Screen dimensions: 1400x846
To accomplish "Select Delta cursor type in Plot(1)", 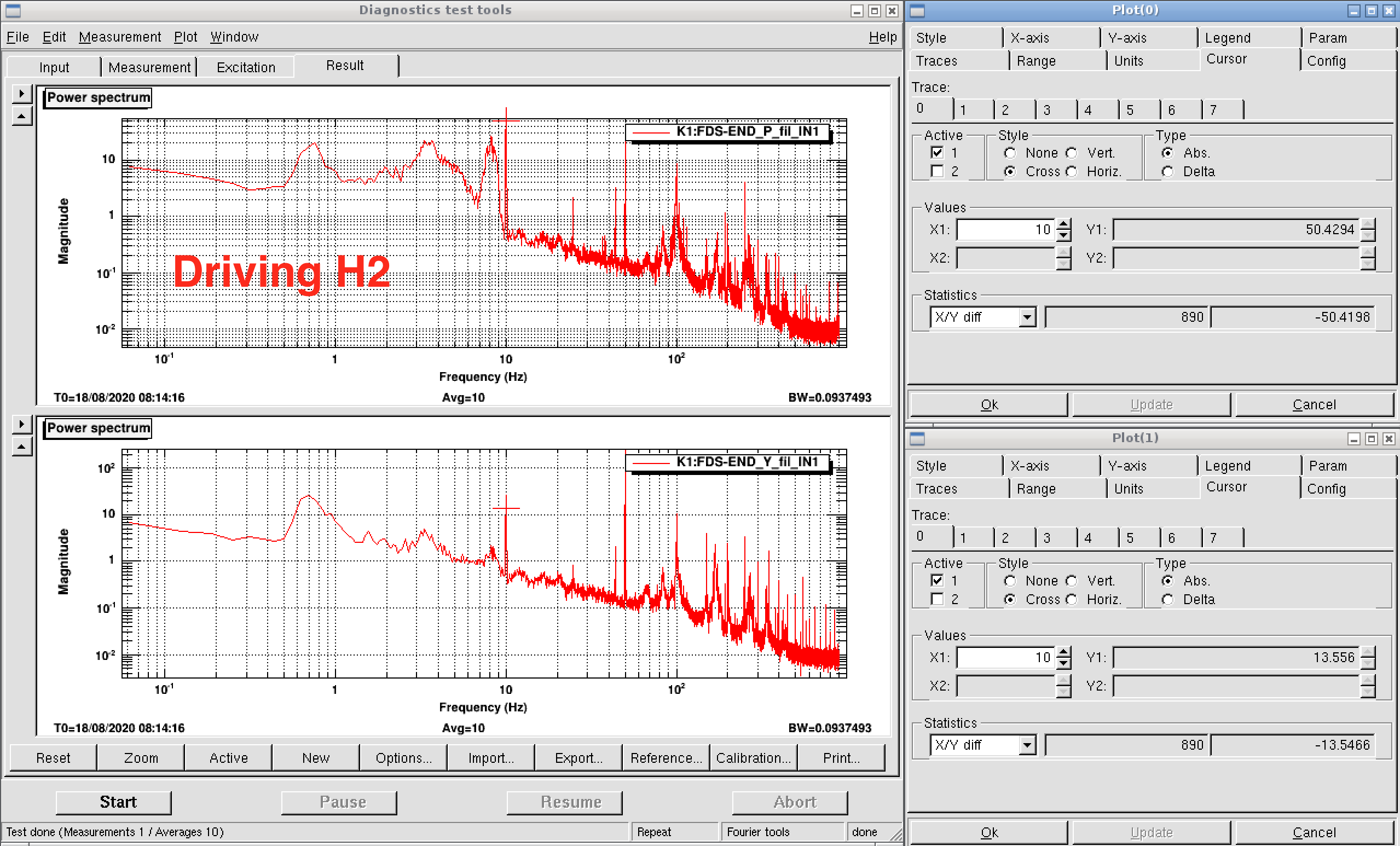I will click(x=1167, y=599).
